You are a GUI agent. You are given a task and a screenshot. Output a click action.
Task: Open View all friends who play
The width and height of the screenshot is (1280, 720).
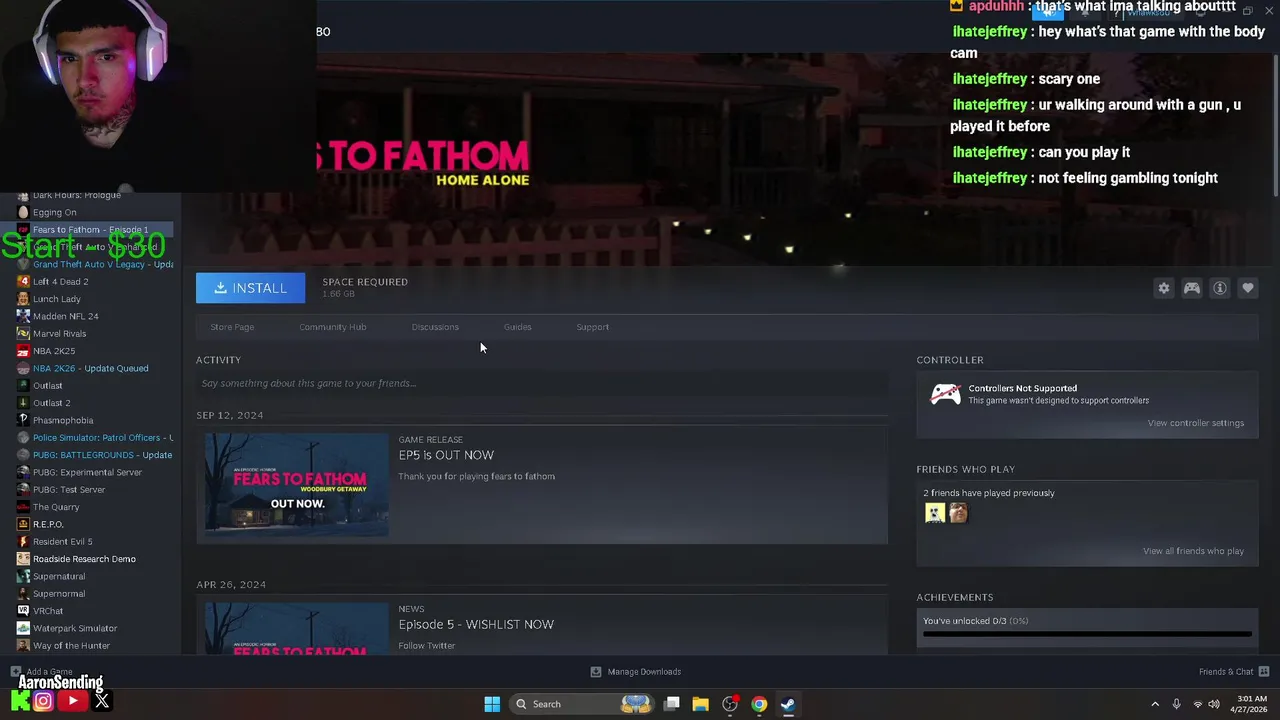pyautogui.click(x=1193, y=551)
